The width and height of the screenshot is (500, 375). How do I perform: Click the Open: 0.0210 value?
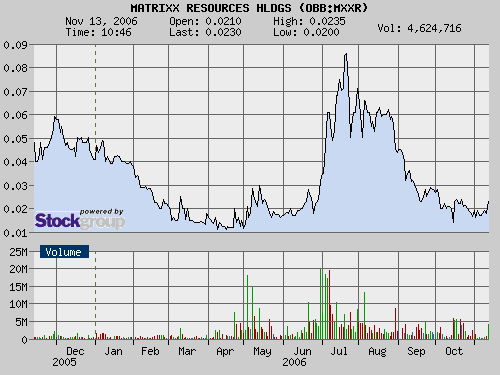click(205, 21)
